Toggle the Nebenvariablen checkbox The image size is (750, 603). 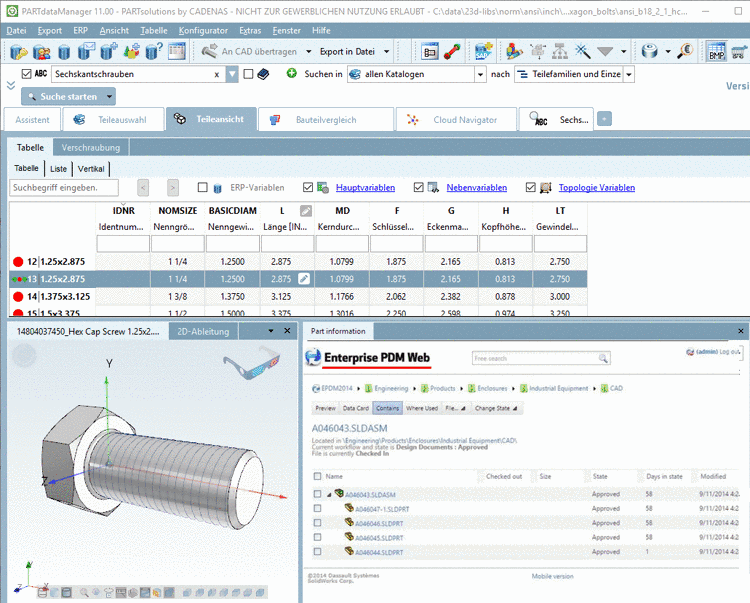(419, 187)
